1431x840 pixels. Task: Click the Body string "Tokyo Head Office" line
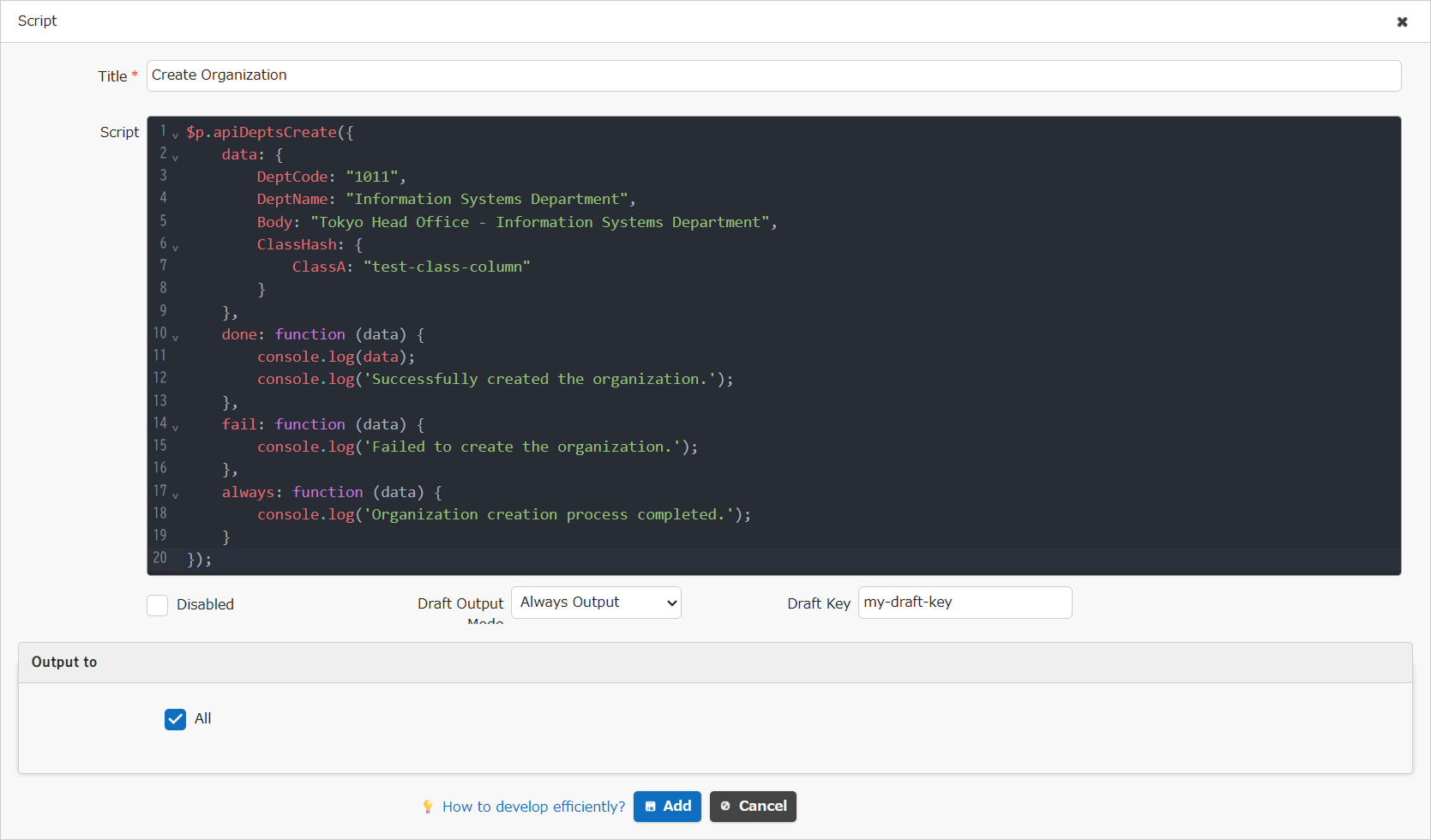(x=540, y=222)
